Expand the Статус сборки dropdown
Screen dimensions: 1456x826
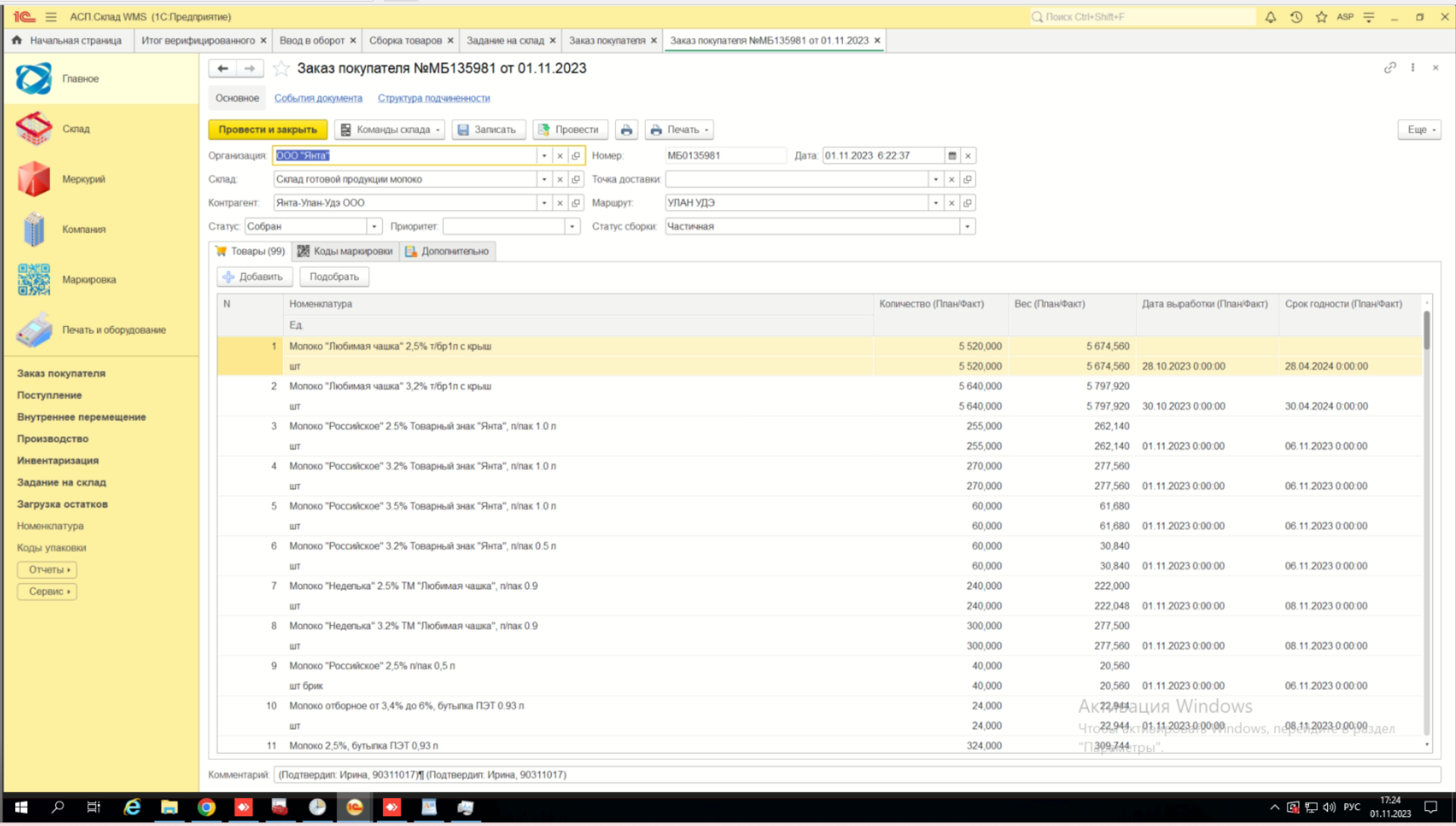967,227
